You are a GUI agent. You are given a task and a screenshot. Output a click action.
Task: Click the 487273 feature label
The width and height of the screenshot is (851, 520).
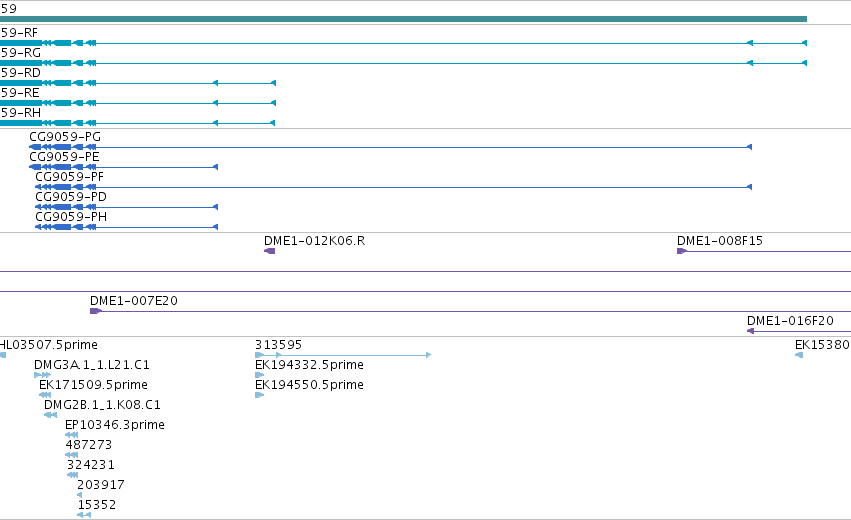click(x=89, y=445)
